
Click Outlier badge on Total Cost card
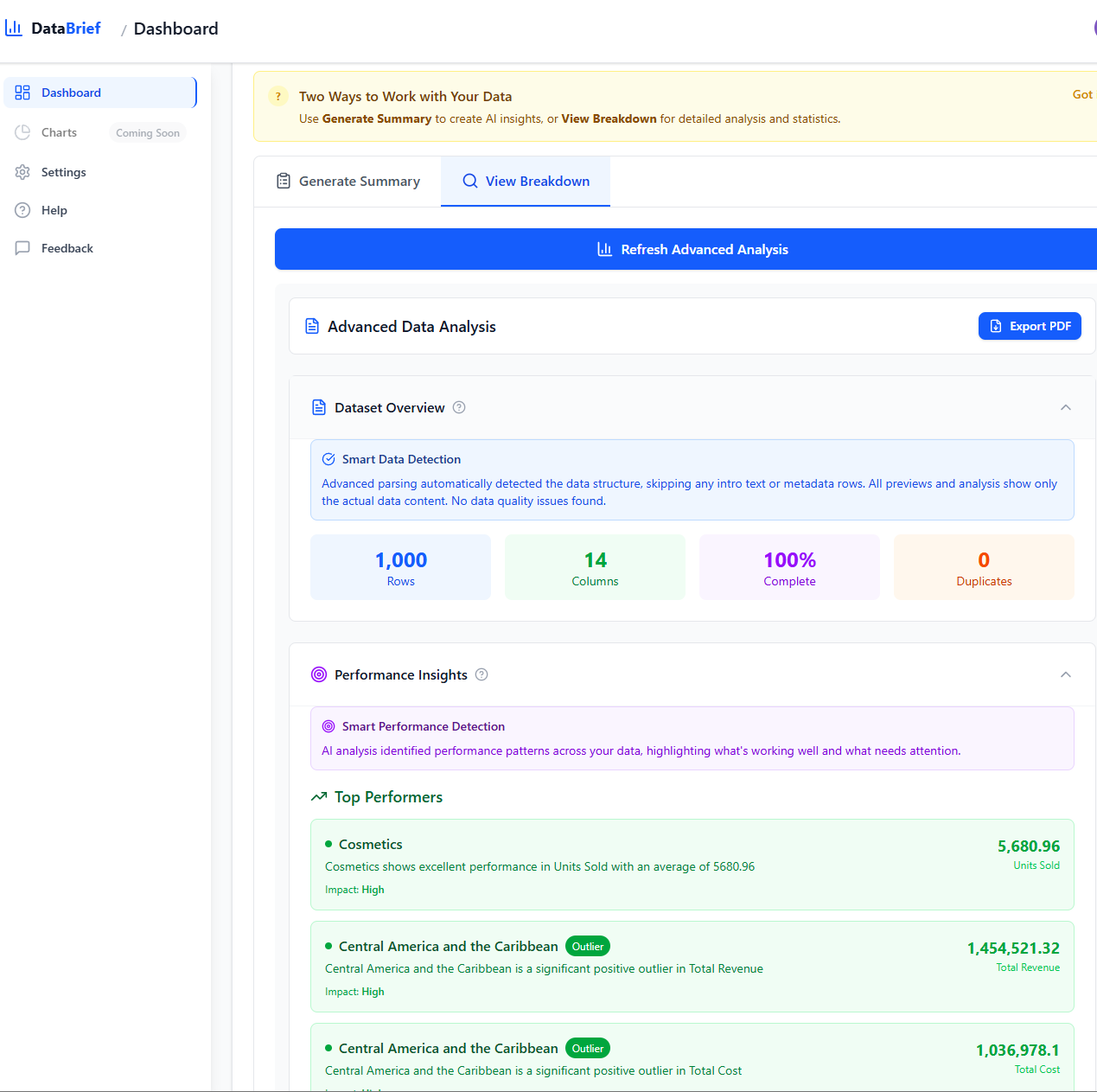[588, 1049]
